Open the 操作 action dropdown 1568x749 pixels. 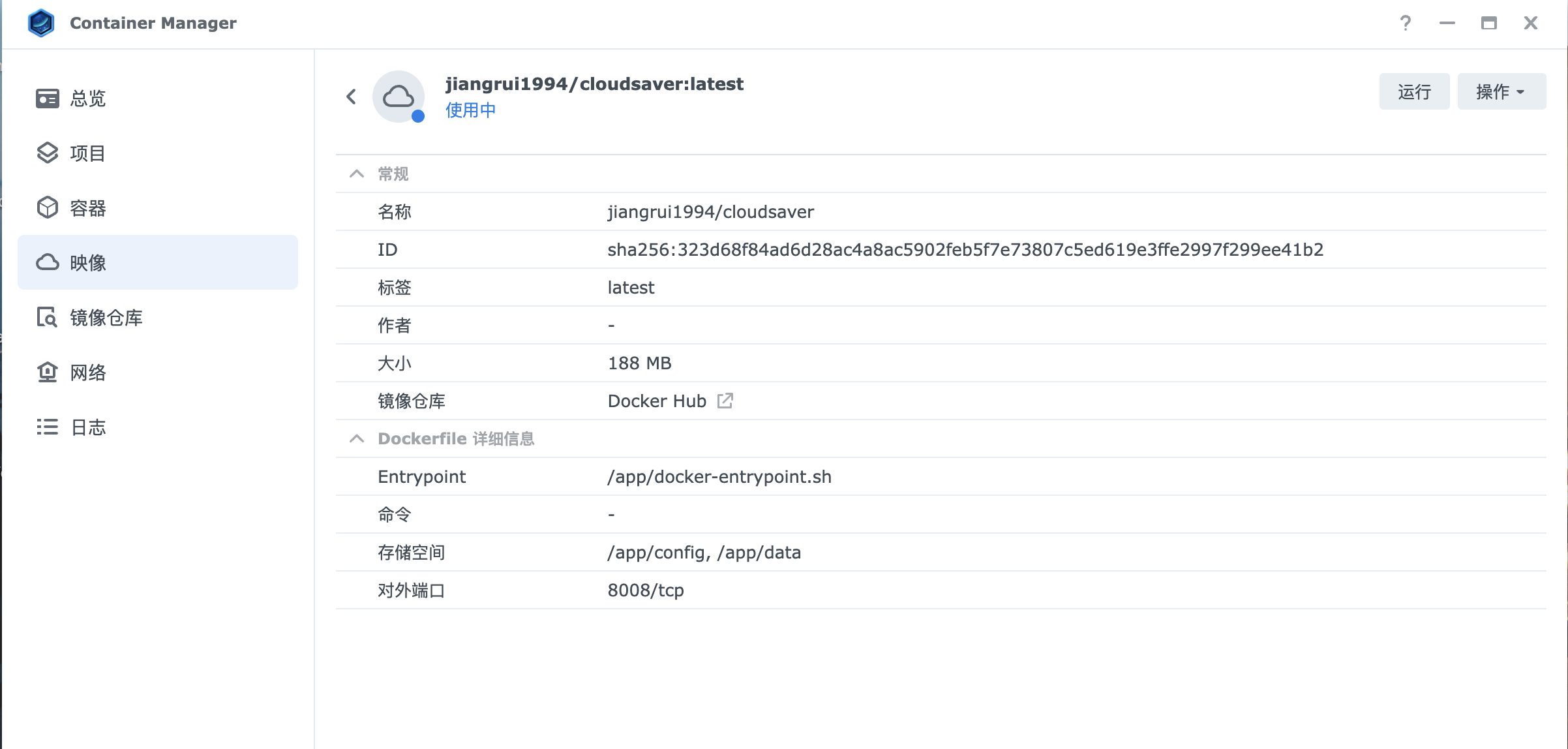1501,92
